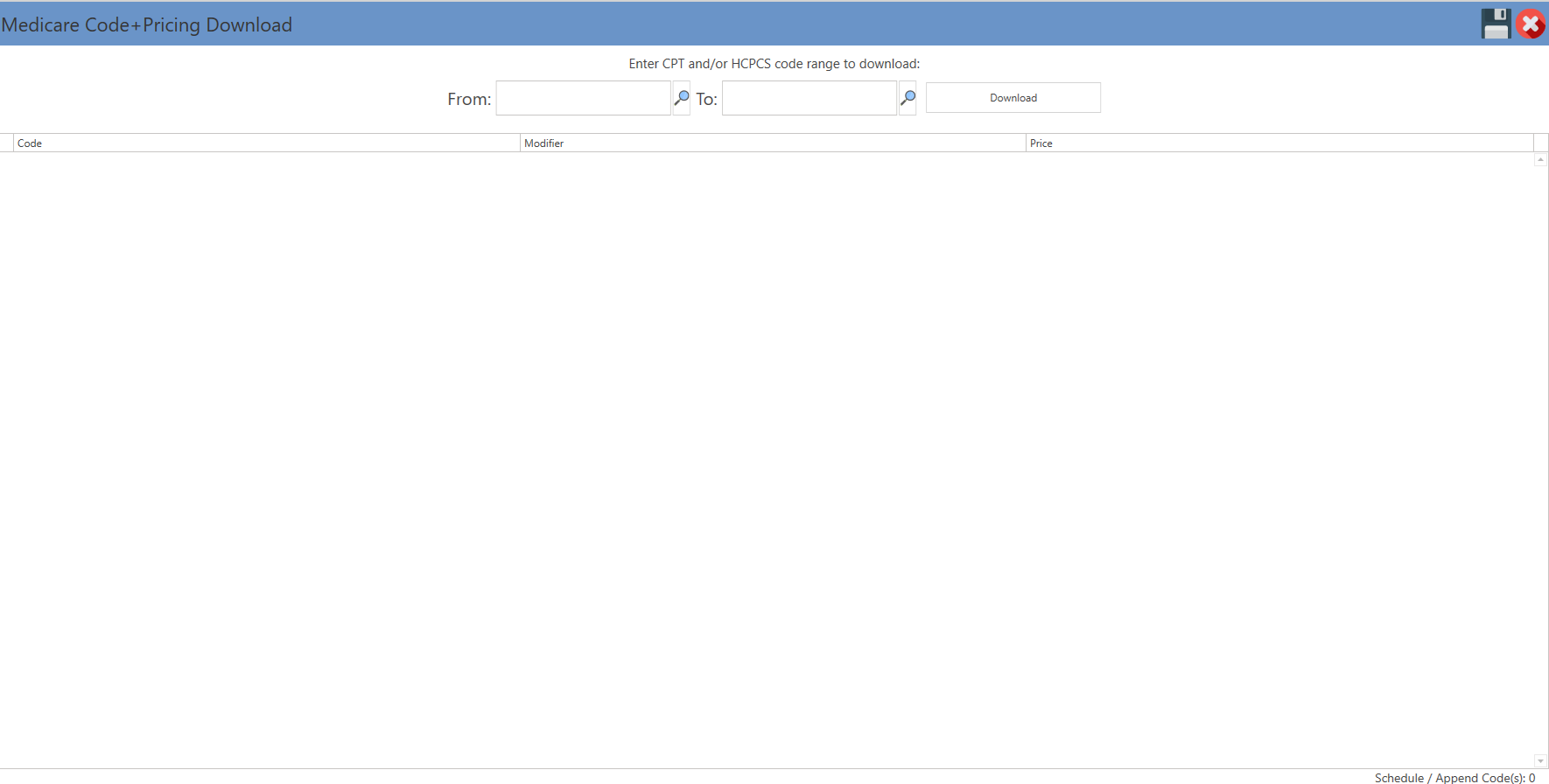Click the scrollbar up arrow
The height and width of the screenshot is (784, 1549).
point(1541,159)
